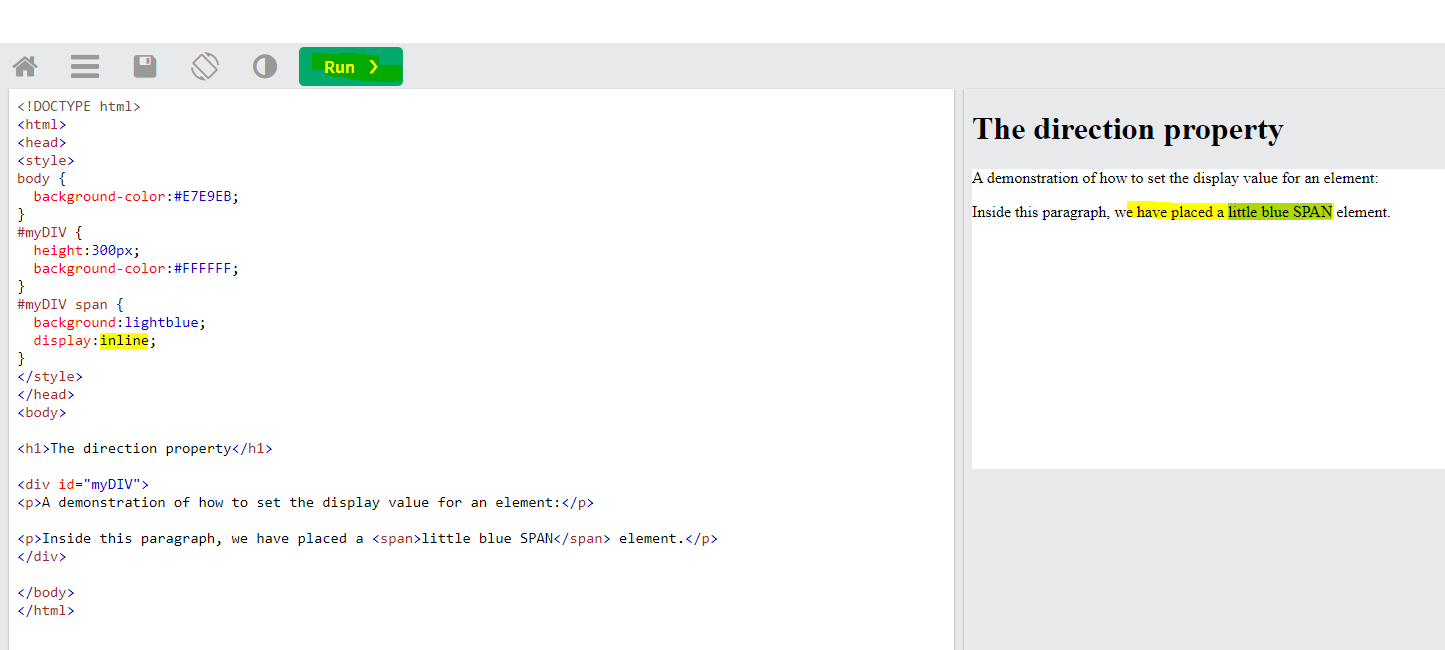Image resolution: width=1445 pixels, height=650 pixels.
Task: Click the #E7E9EB color value in code
Action: point(206,197)
